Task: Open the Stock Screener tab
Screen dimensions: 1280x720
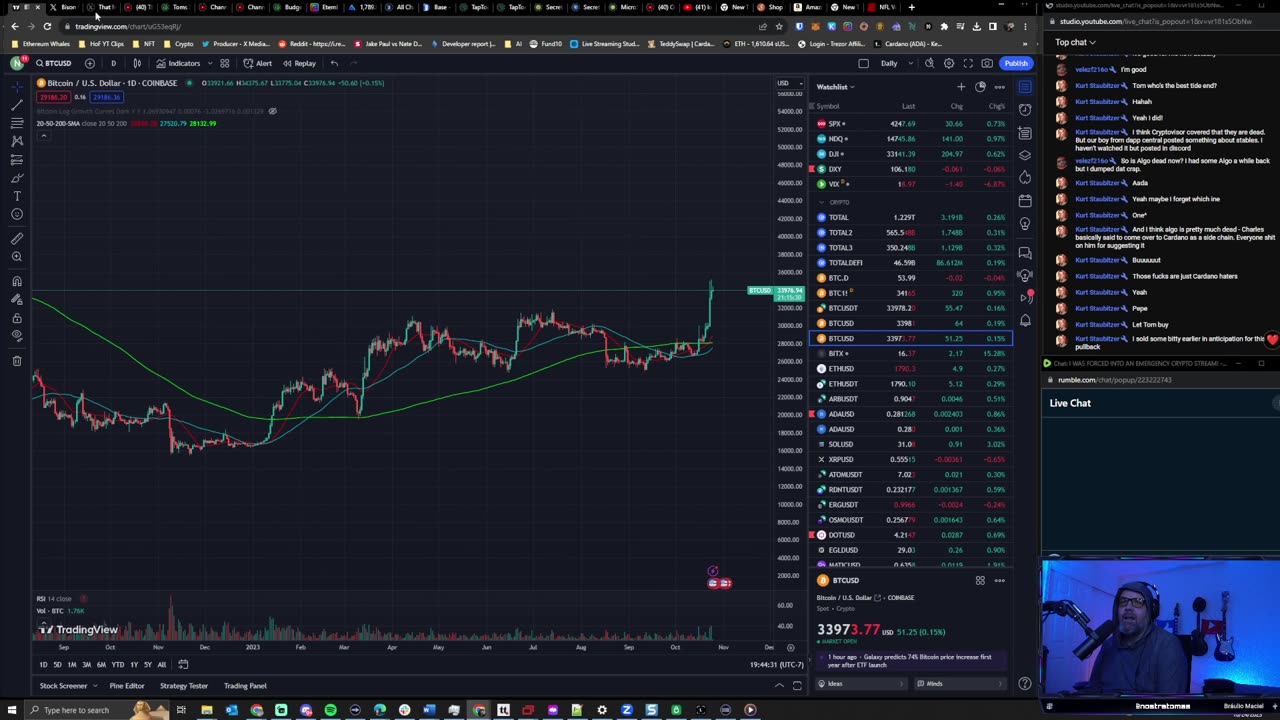Action: pyautogui.click(x=63, y=686)
